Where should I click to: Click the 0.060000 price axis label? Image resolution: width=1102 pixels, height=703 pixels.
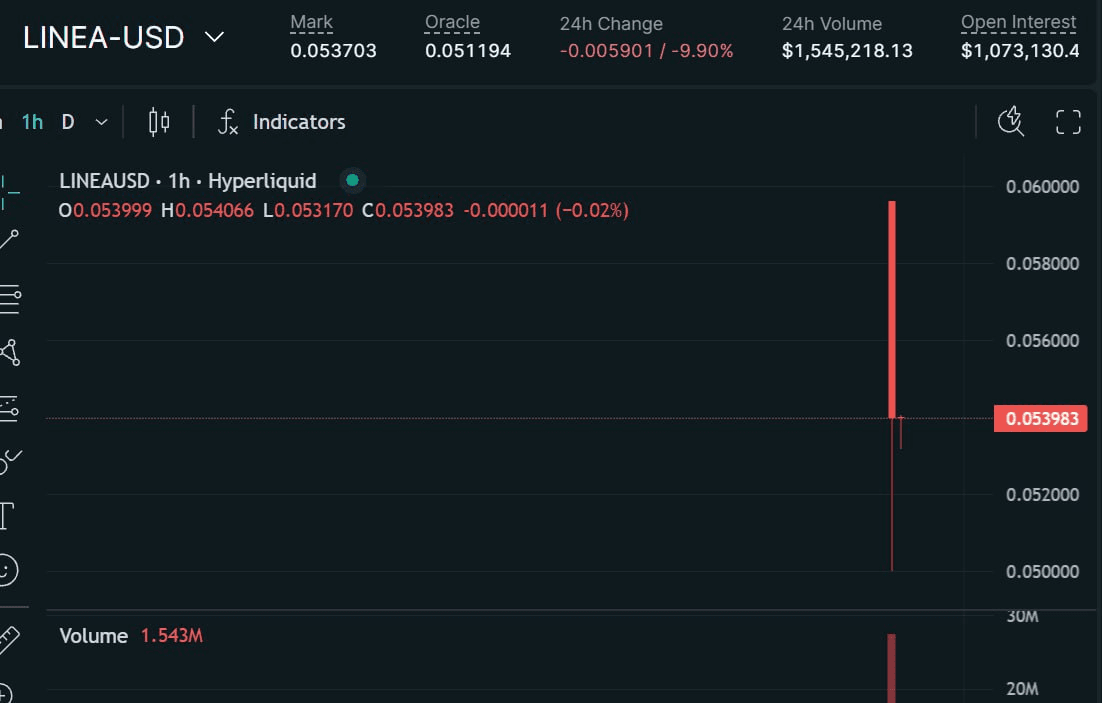click(1042, 187)
